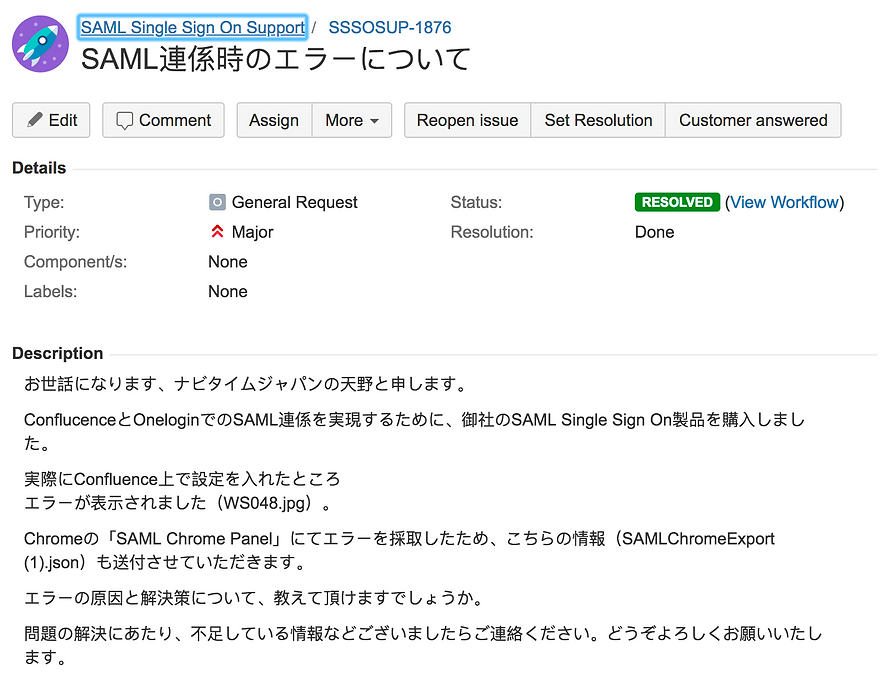Click the Type: field label

tap(44, 202)
